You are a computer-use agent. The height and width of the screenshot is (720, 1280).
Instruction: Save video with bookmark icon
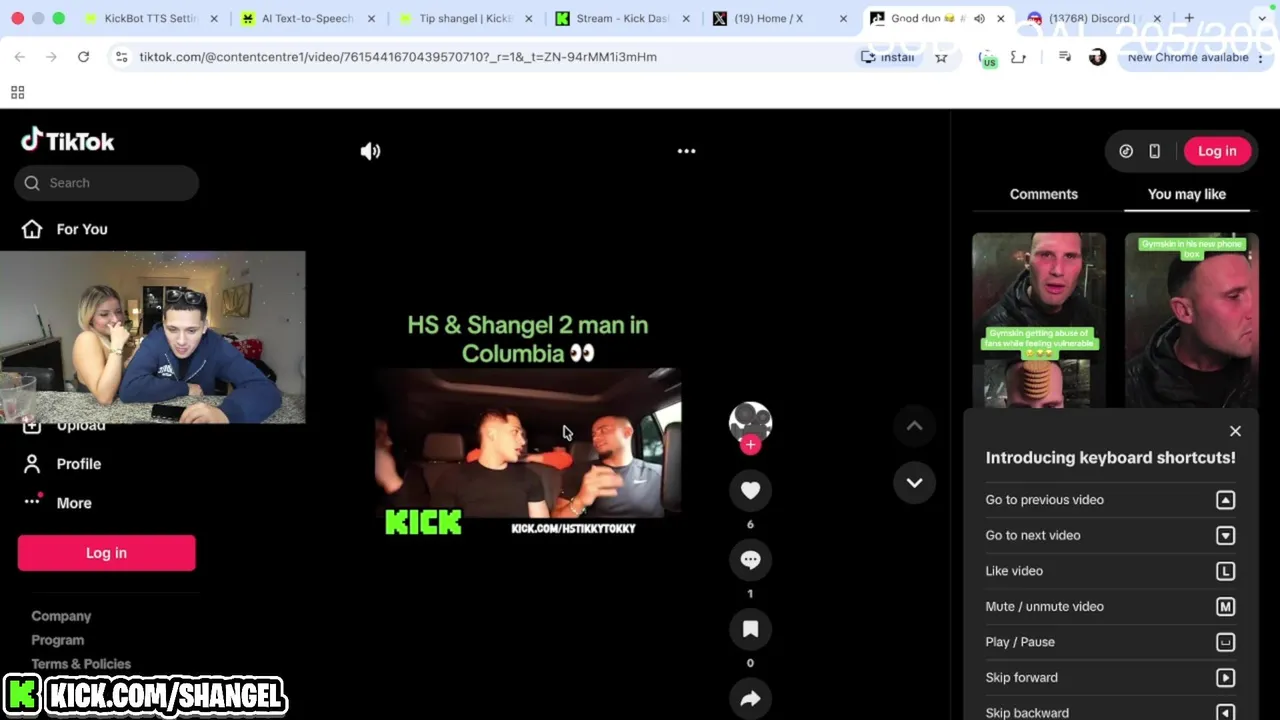click(750, 629)
